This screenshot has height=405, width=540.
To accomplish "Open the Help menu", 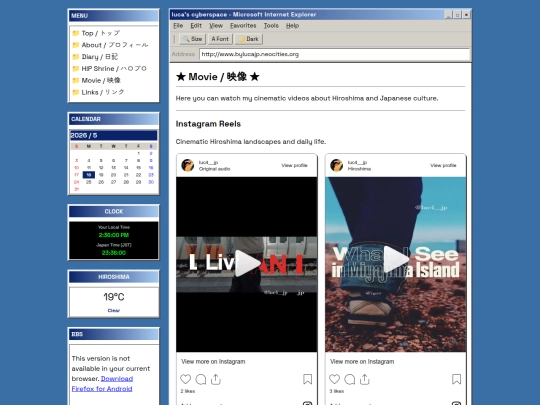I will 292,25.
